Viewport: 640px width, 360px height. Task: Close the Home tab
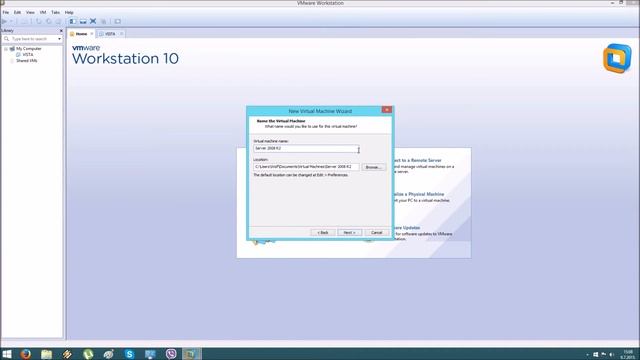[x=92, y=34]
